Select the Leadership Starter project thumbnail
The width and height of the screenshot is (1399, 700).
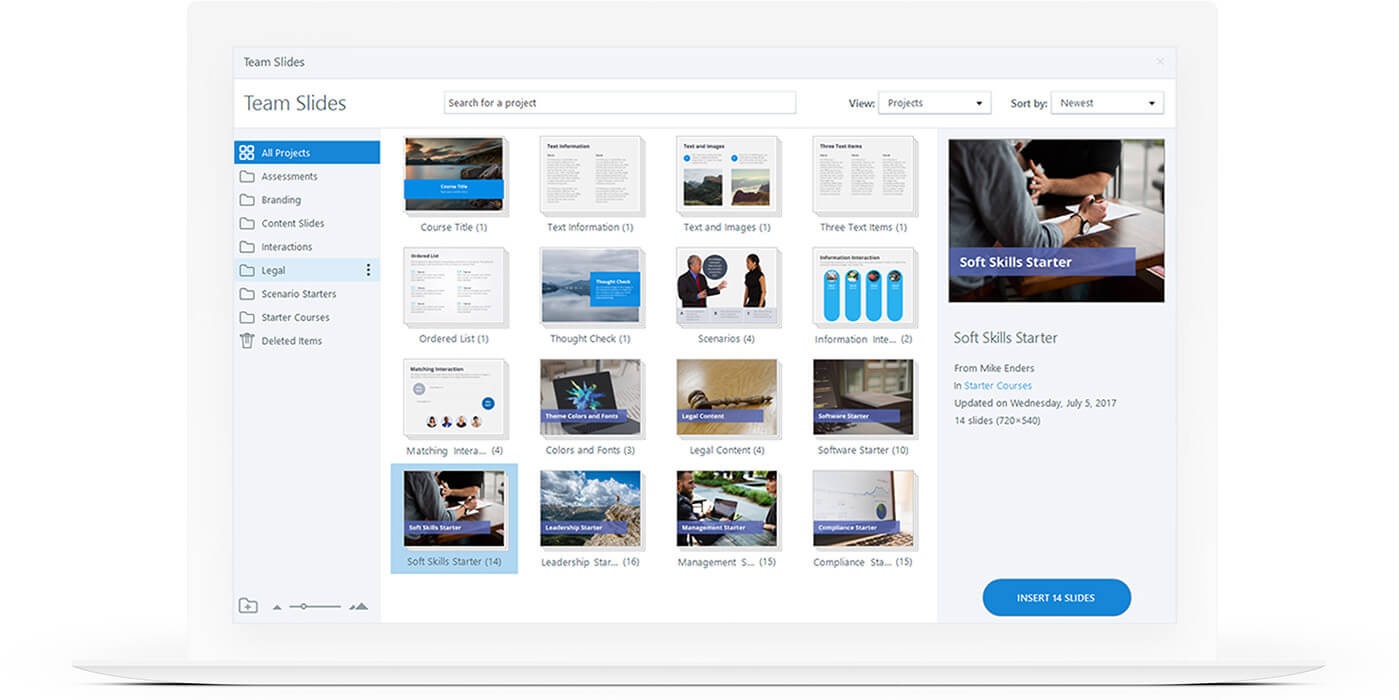click(x=590, y=510)
